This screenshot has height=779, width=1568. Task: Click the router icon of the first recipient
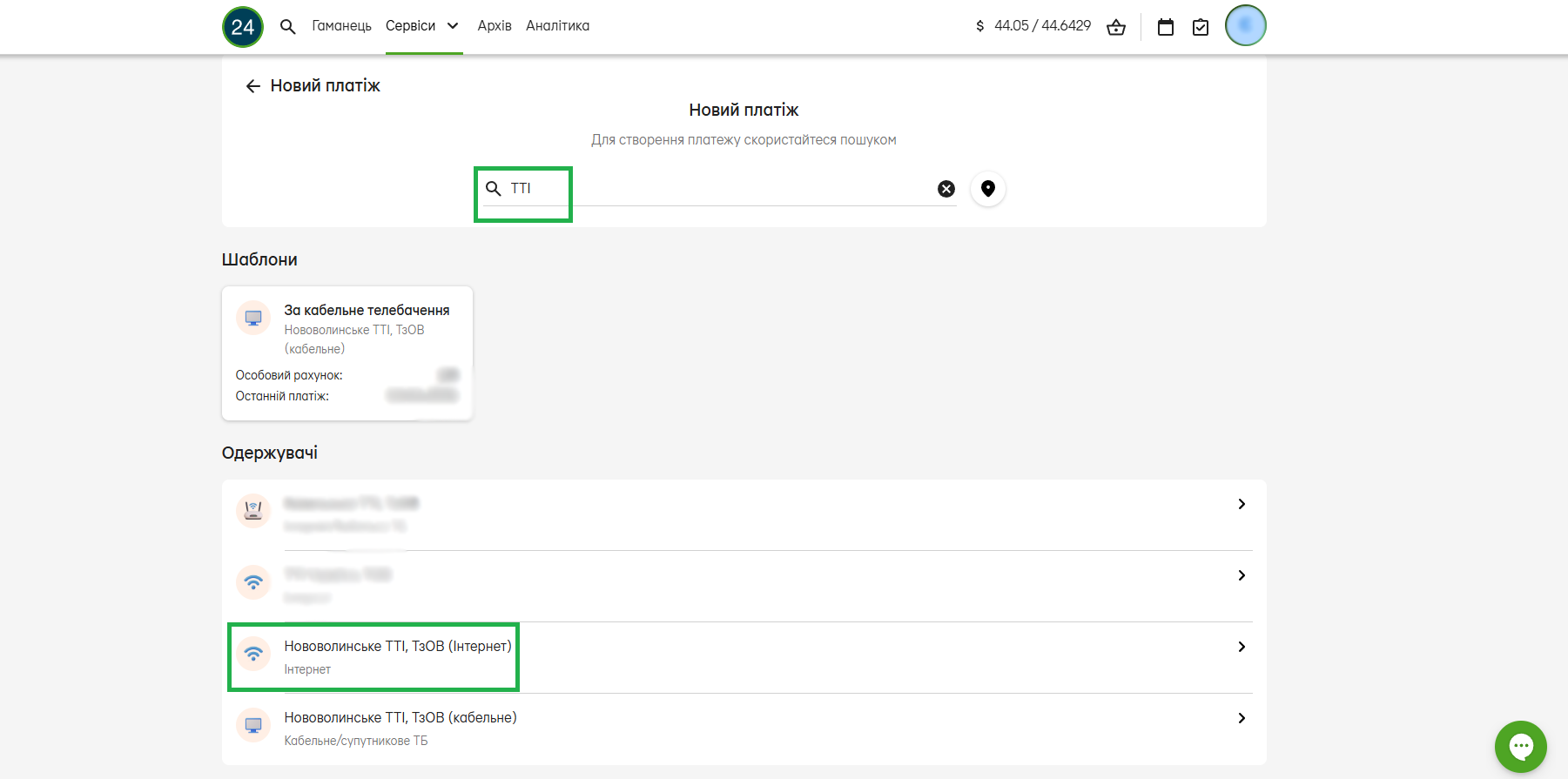coord(253,510)
